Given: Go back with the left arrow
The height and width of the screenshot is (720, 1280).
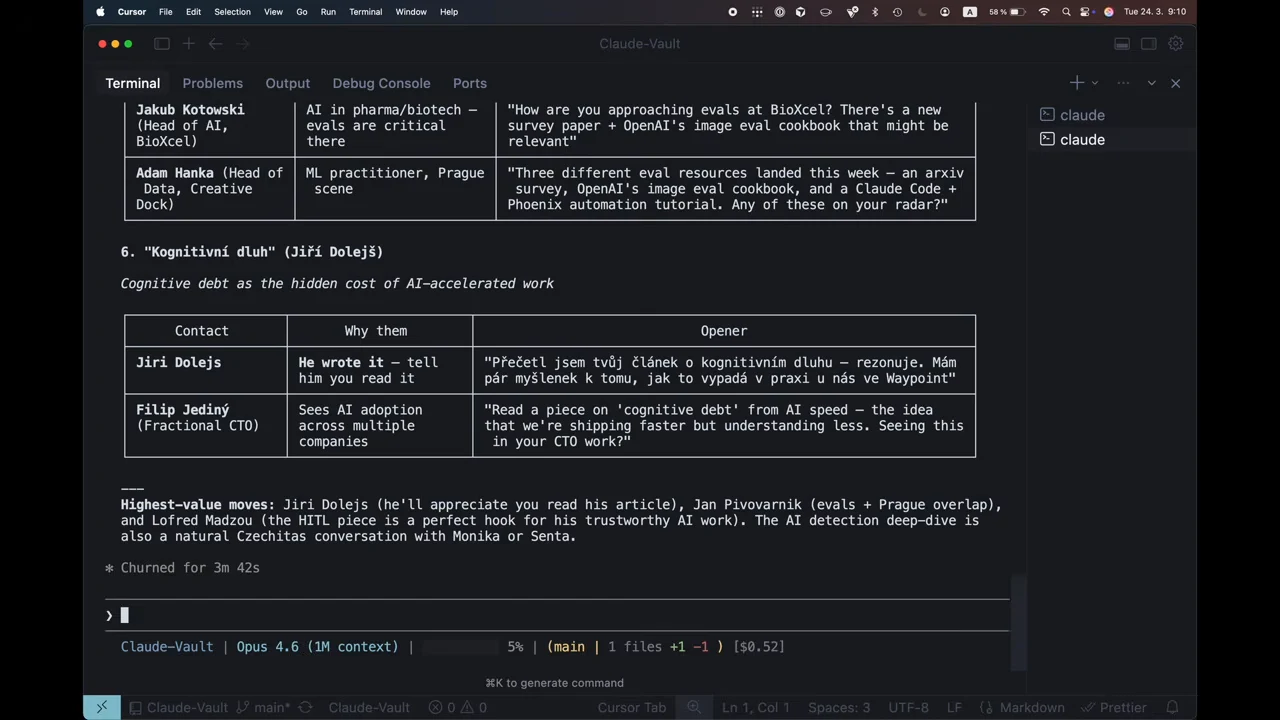Looking at the screenshot, I should coord(215,44).
